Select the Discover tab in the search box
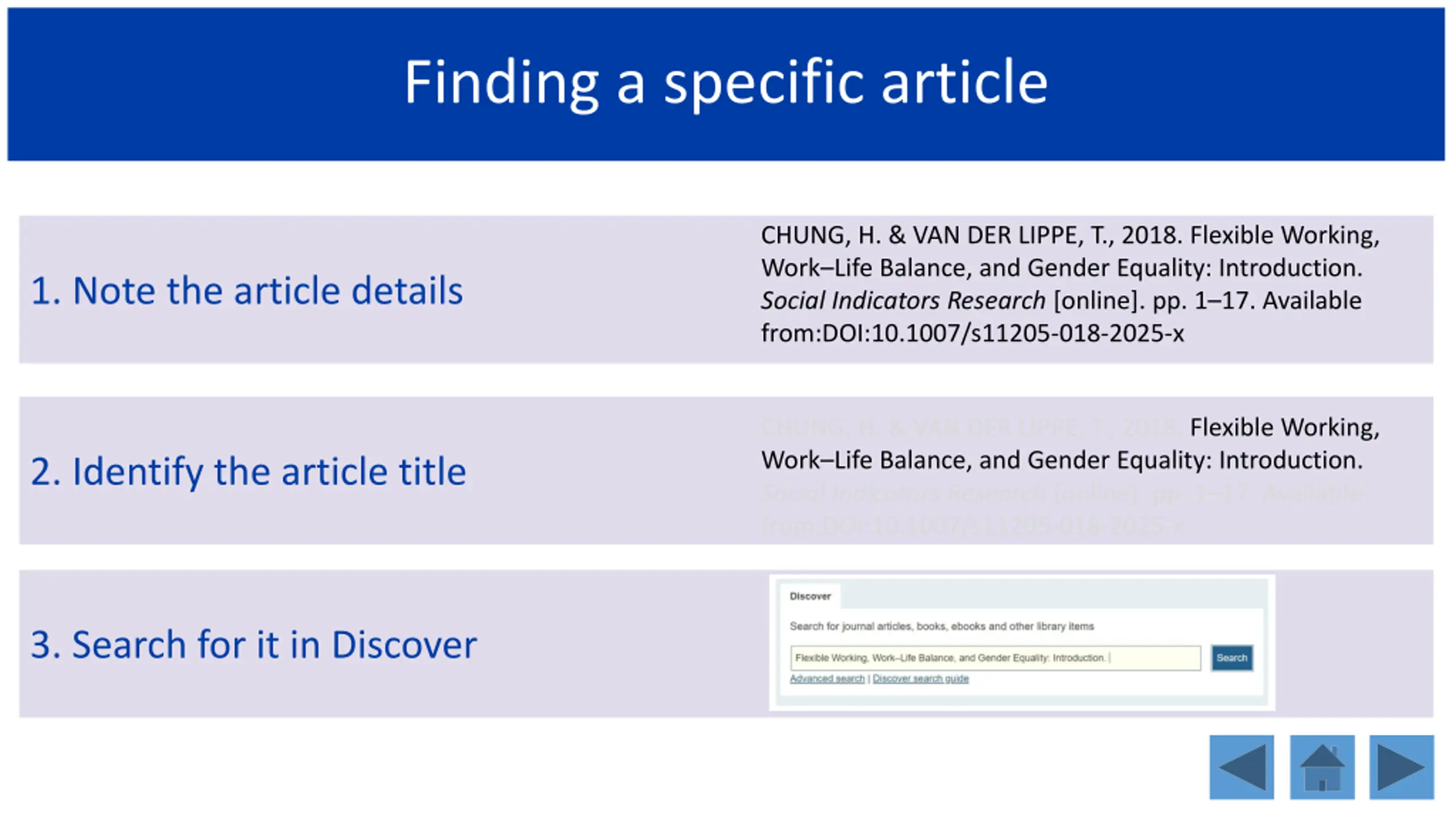 (x=810, y=596)
